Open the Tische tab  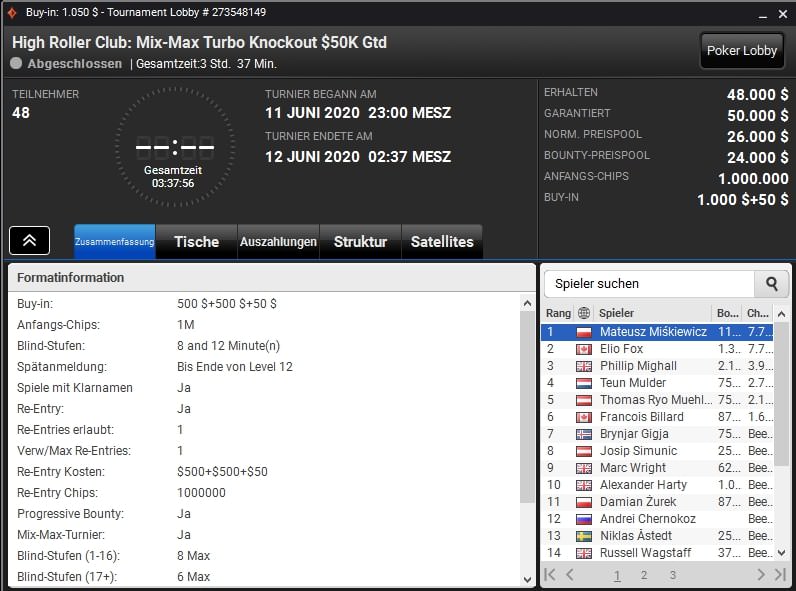(x=196, y=242)
